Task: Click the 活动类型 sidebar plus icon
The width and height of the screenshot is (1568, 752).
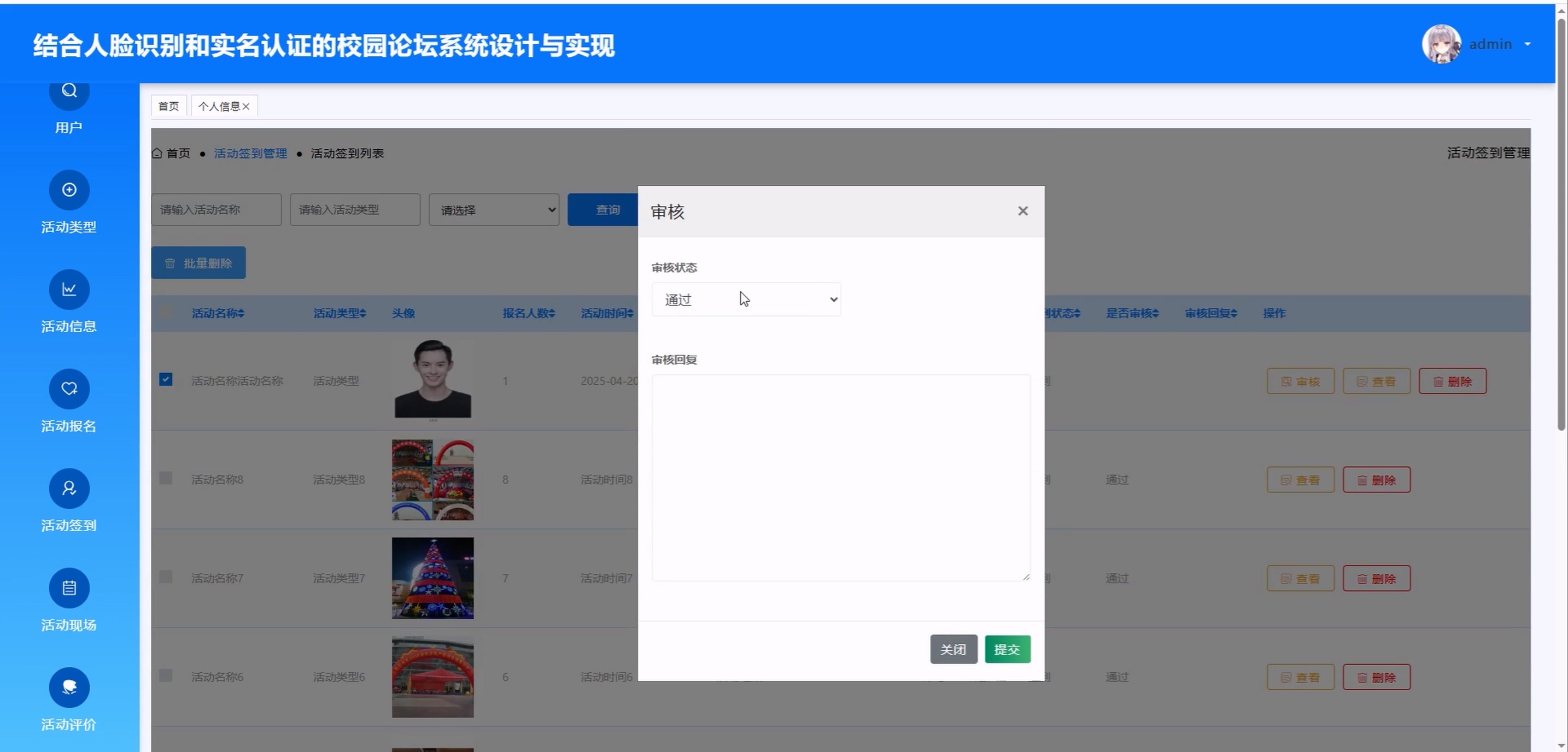Action: tap(69, 190)
